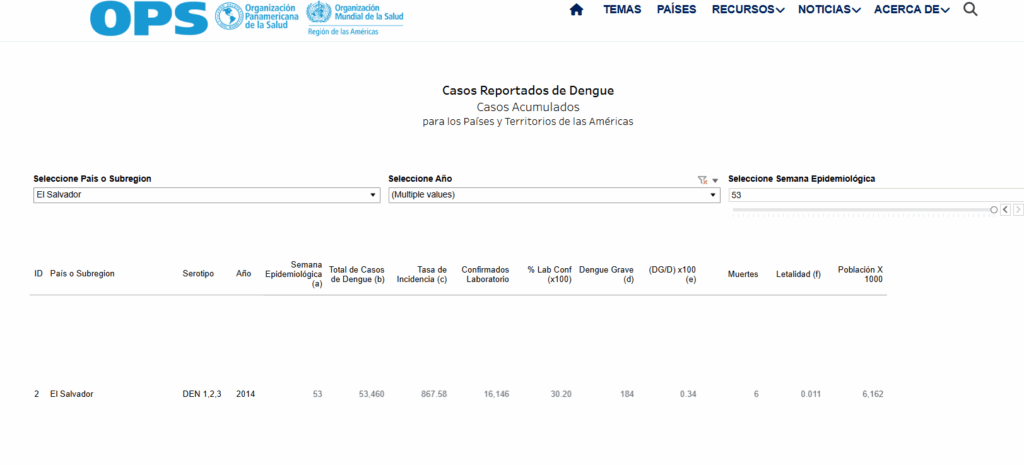Screen dimensions: 1024x465
Task: Click the 'Confirmados Laboratorio' column header
Action: [x=485, y=274]
